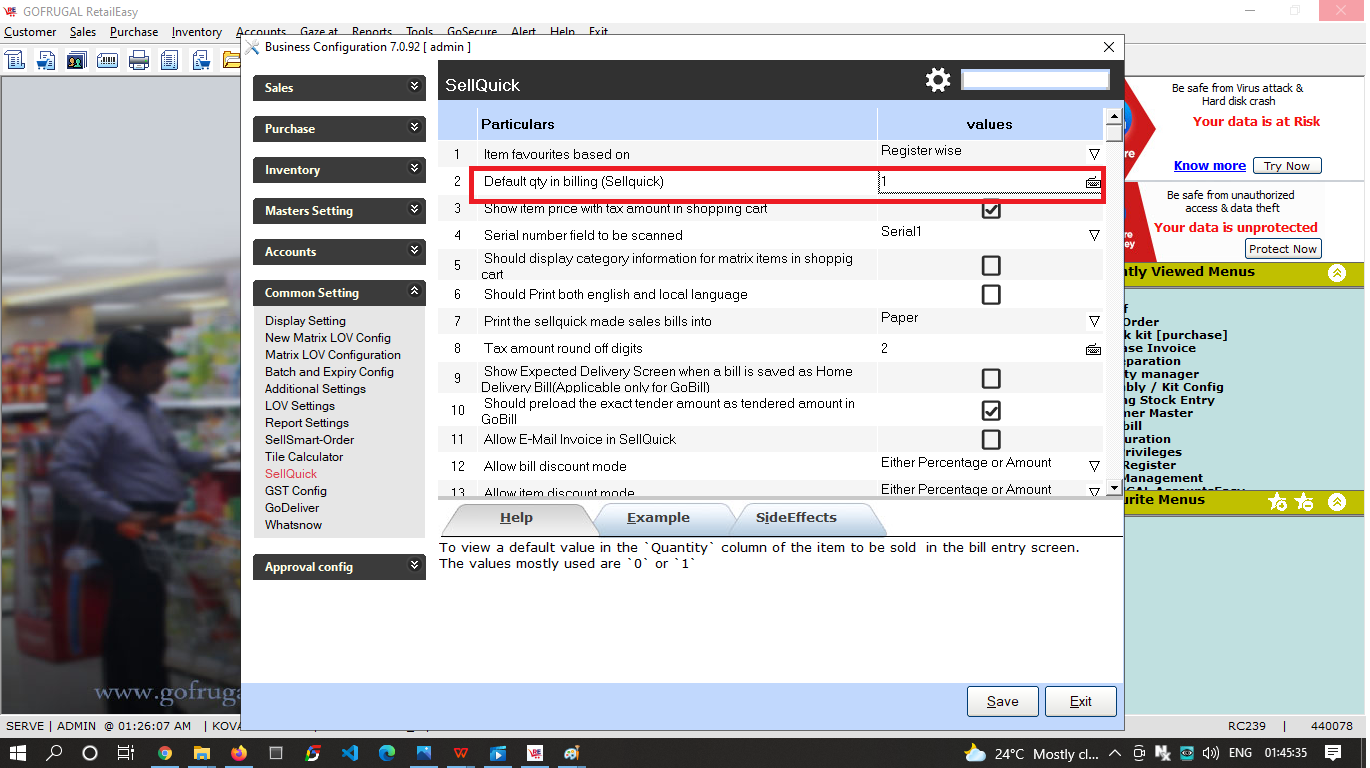Select the Help tab
Viewport: 1370px width, 768px height.
click(516, 518)
